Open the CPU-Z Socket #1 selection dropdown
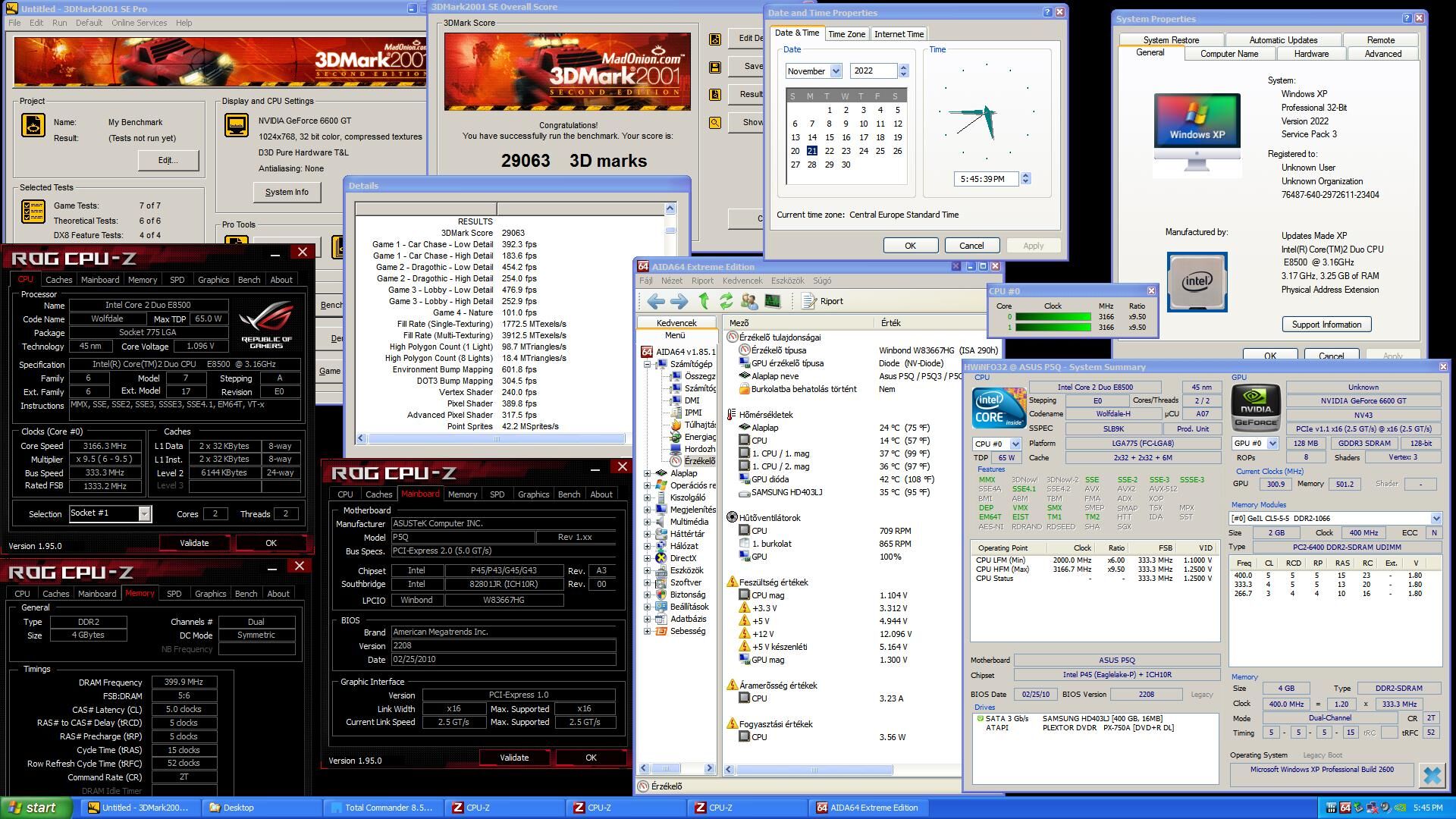Viewport: 1456px width, 819px height. 144,513
